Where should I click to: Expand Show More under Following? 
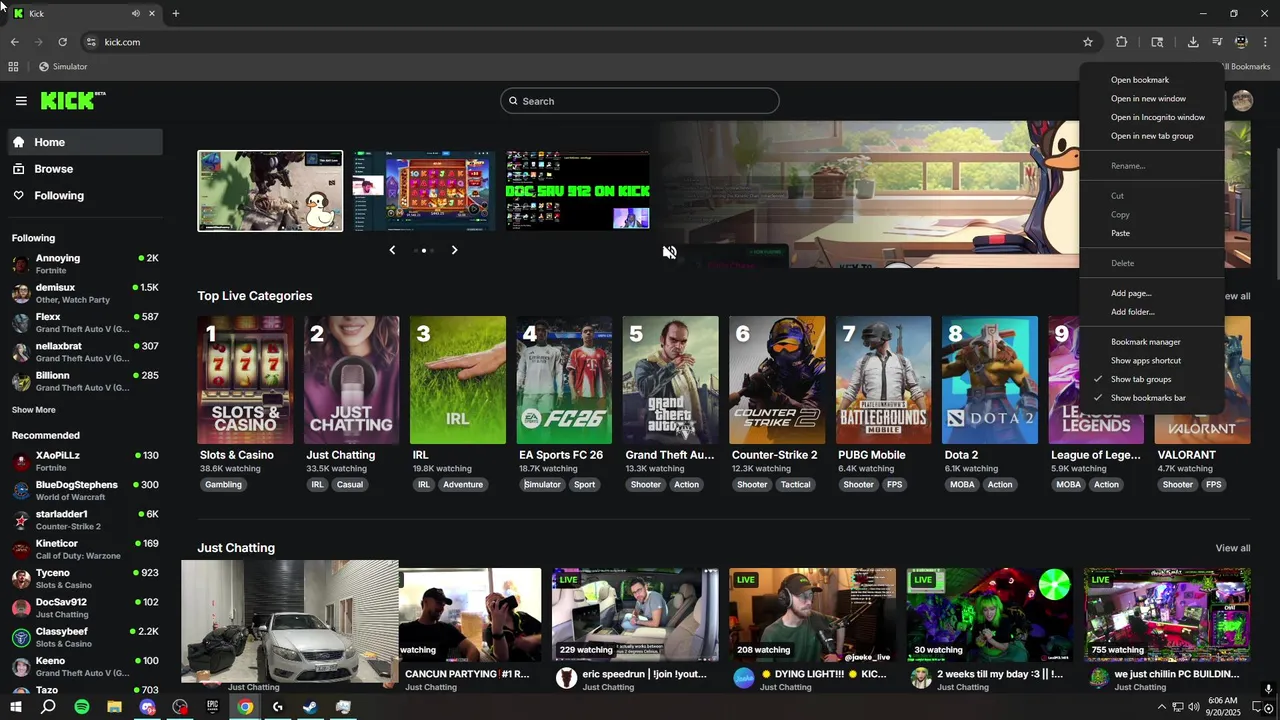coord(34,410)
